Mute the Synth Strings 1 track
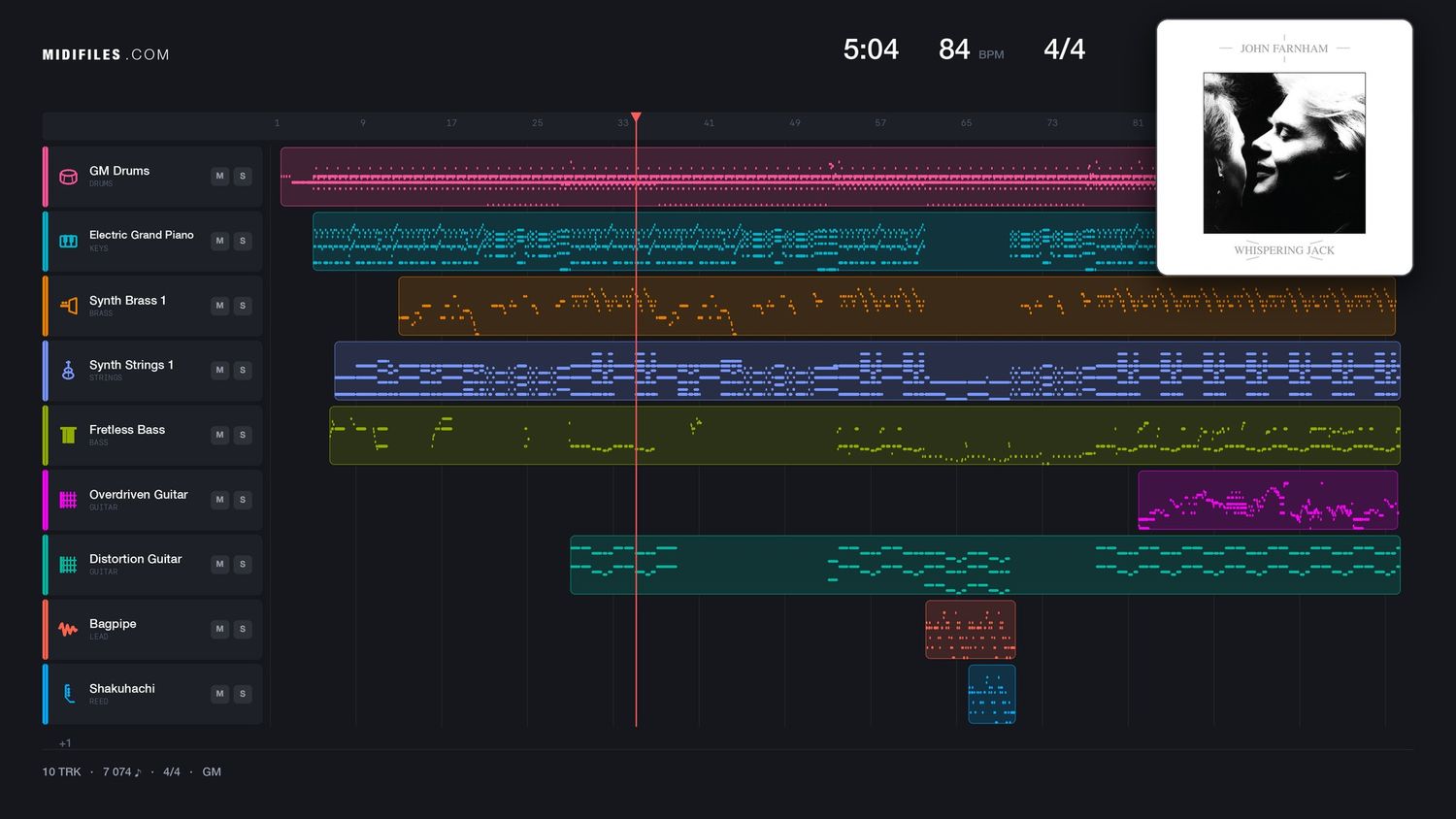Image resolution: width=1456 pixels, height=819 pixels. pos(220,371)
